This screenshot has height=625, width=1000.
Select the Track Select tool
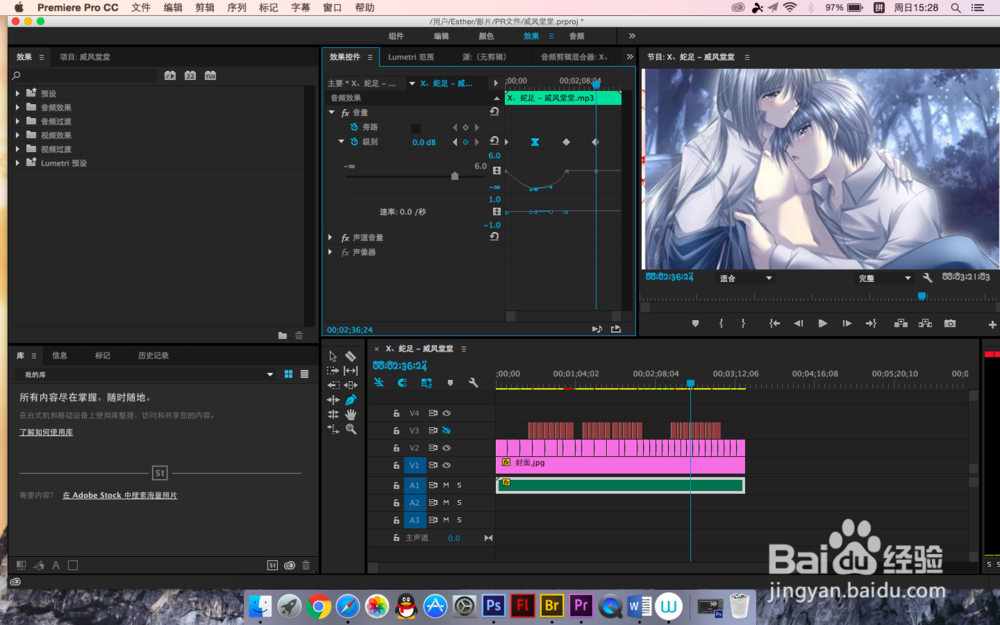(x=333, y=371)
